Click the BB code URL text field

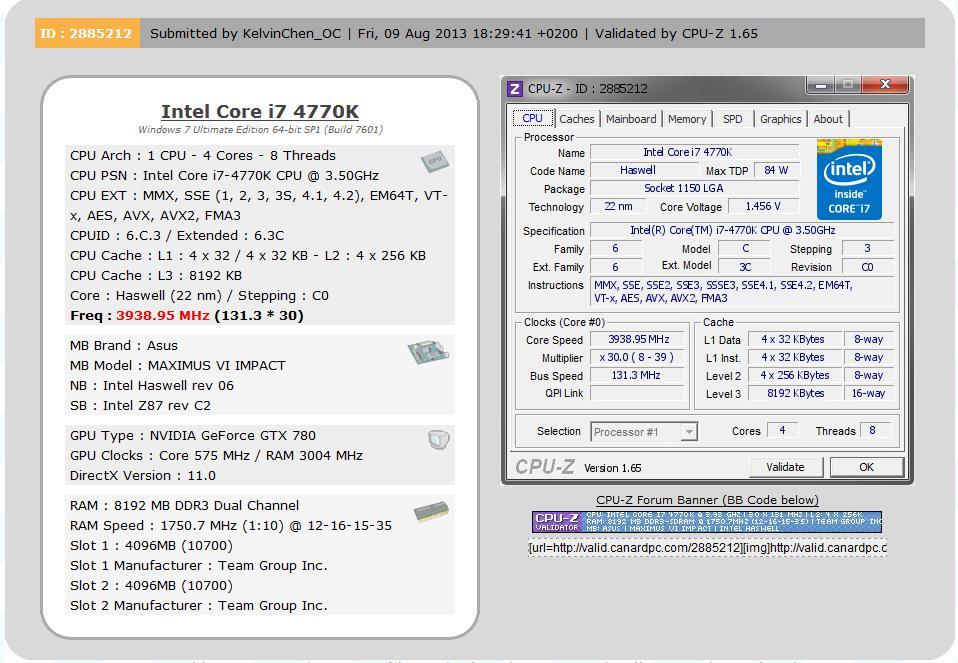(707, 548)
